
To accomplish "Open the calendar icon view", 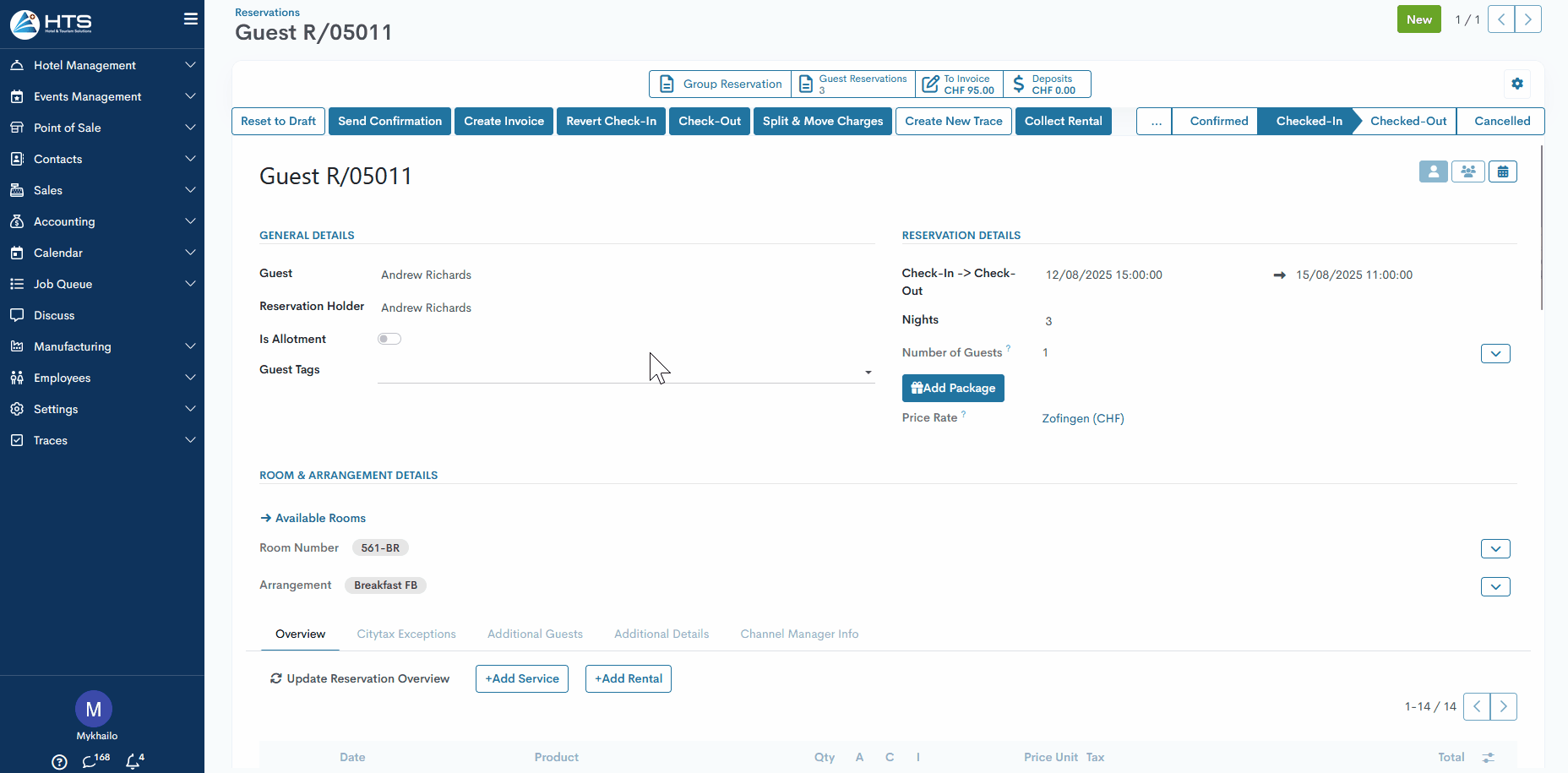I will tap(1502, 171).
